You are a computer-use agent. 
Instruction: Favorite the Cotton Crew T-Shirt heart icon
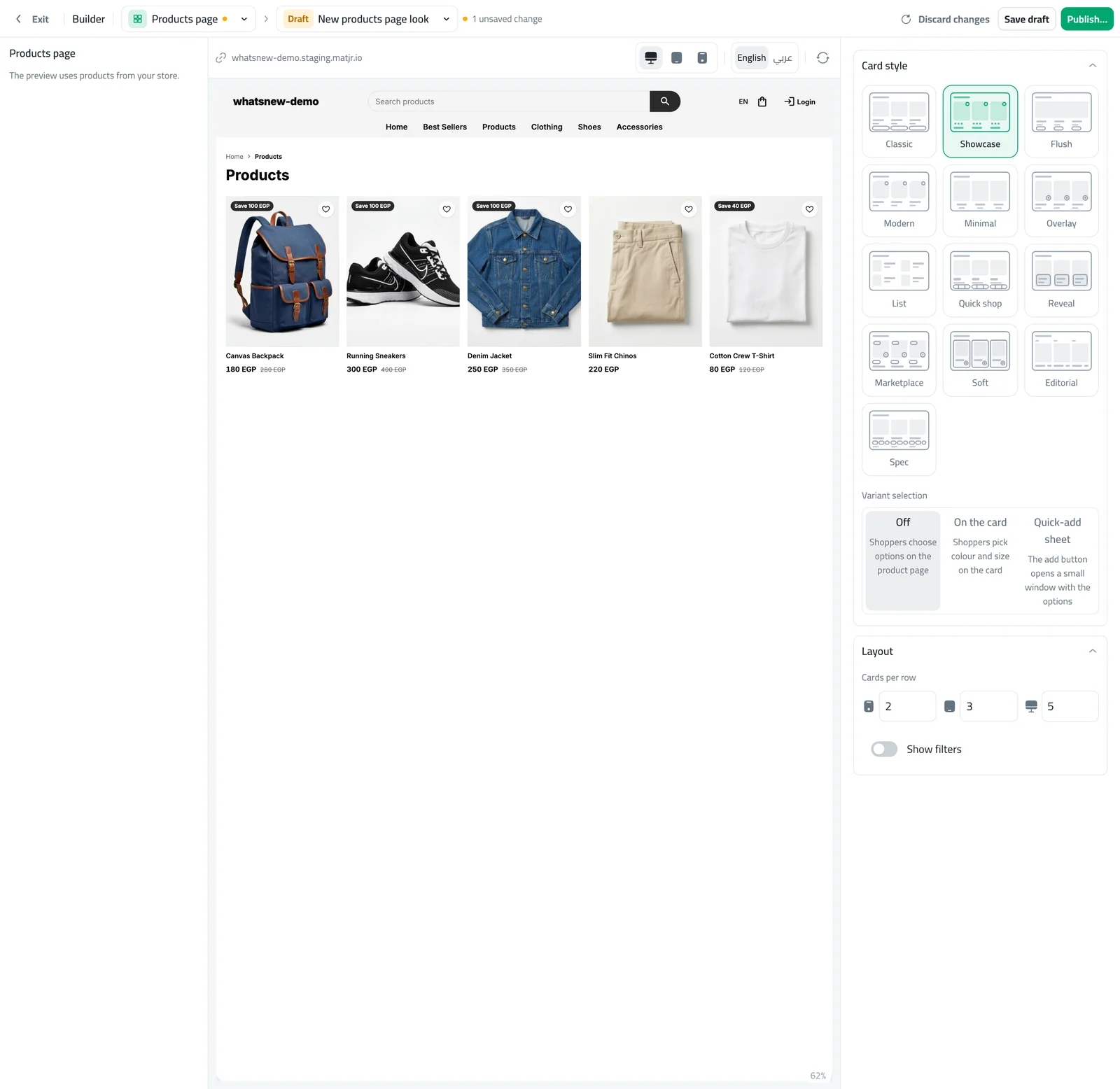[809, 209]
